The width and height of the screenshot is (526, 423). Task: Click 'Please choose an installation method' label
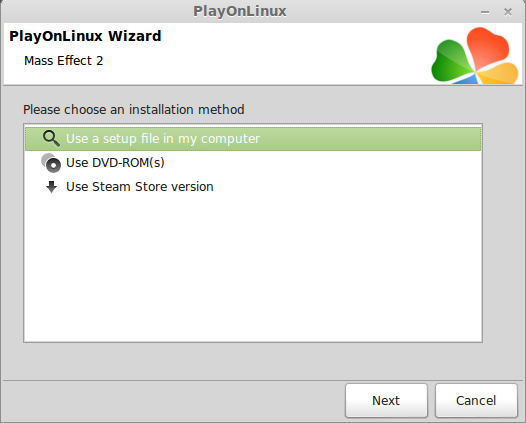[134, 110]
